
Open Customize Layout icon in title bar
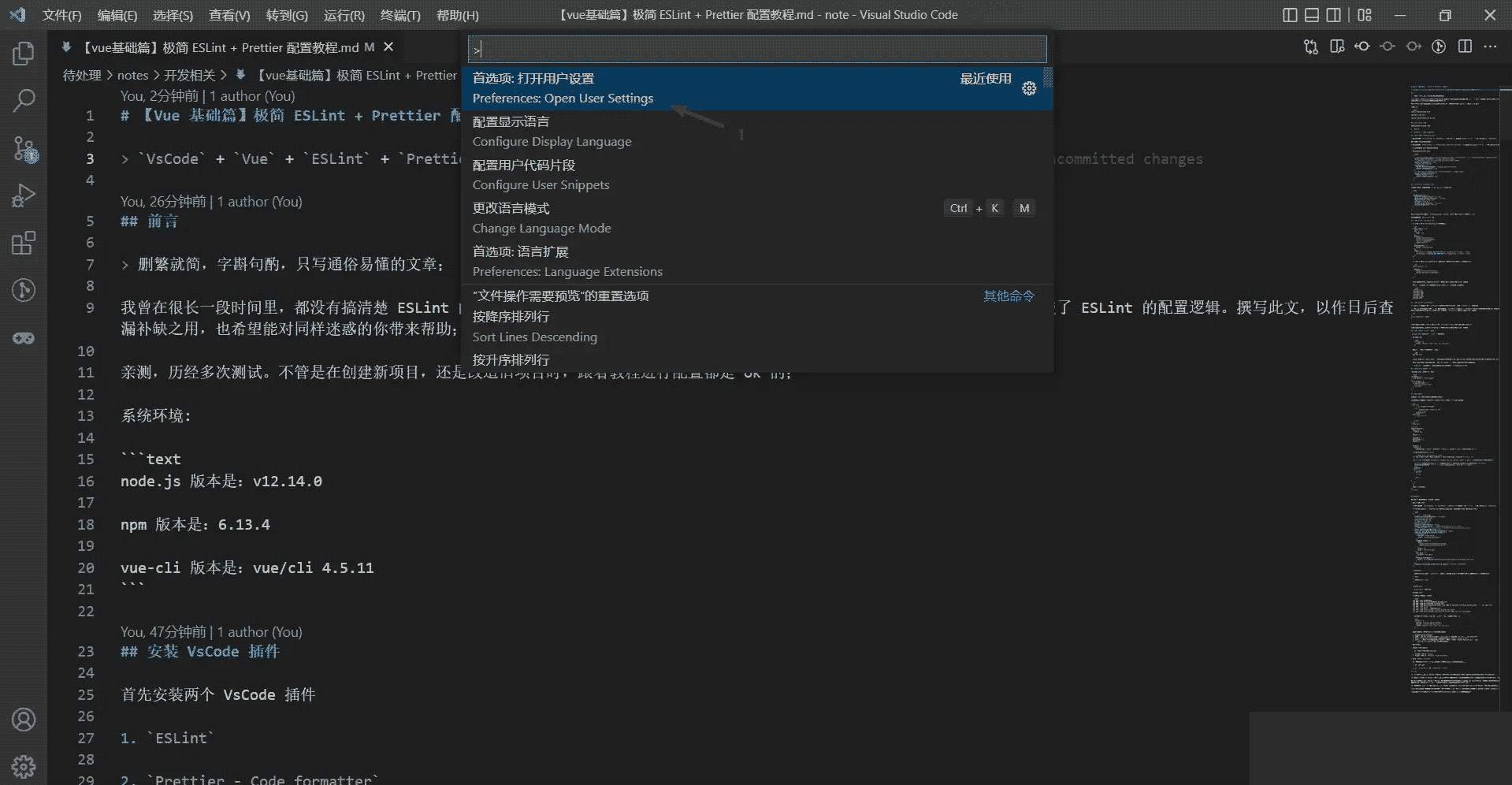click(1365, 15)
